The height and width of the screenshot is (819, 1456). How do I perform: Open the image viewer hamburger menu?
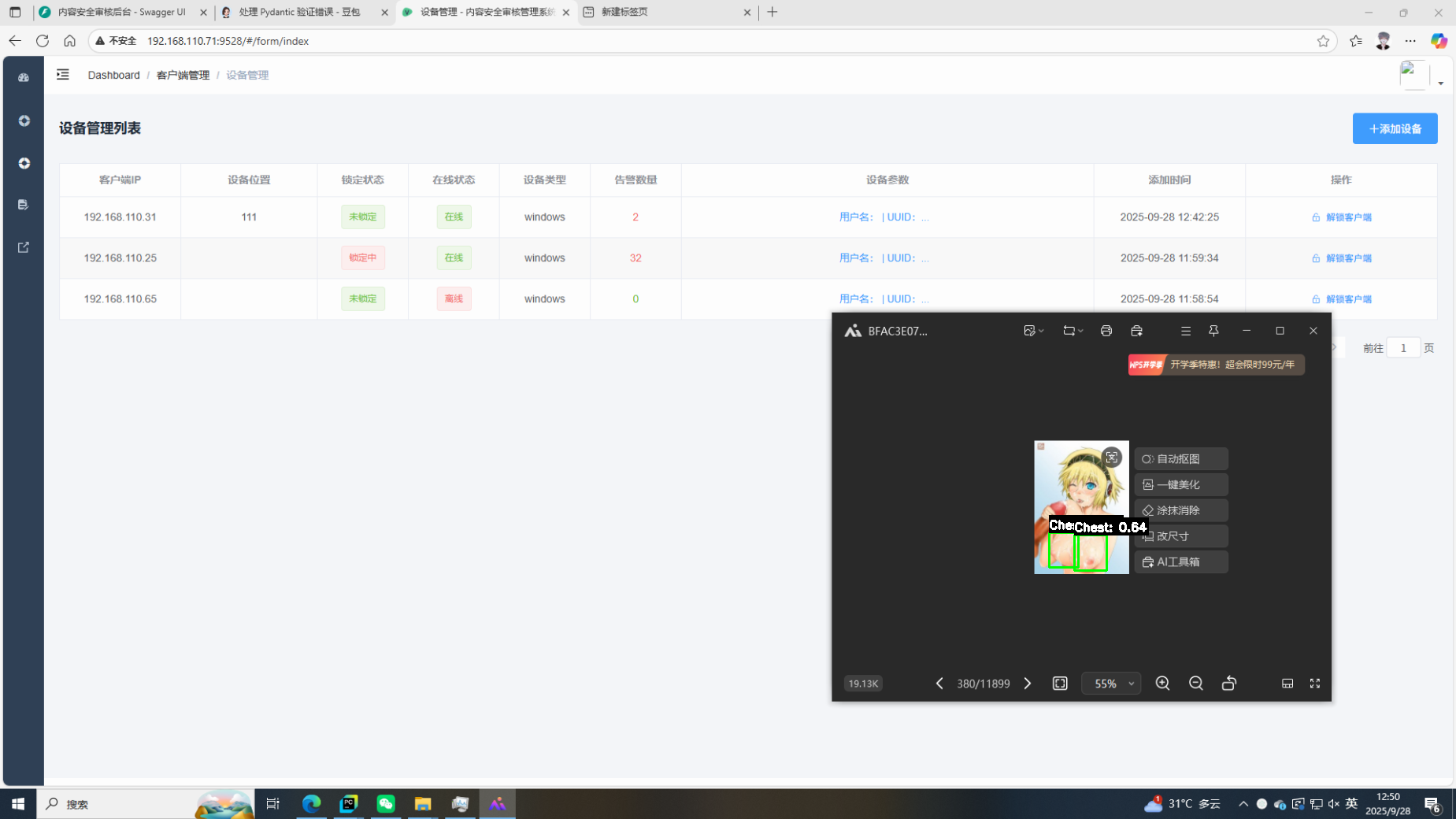click(1185, 331)
